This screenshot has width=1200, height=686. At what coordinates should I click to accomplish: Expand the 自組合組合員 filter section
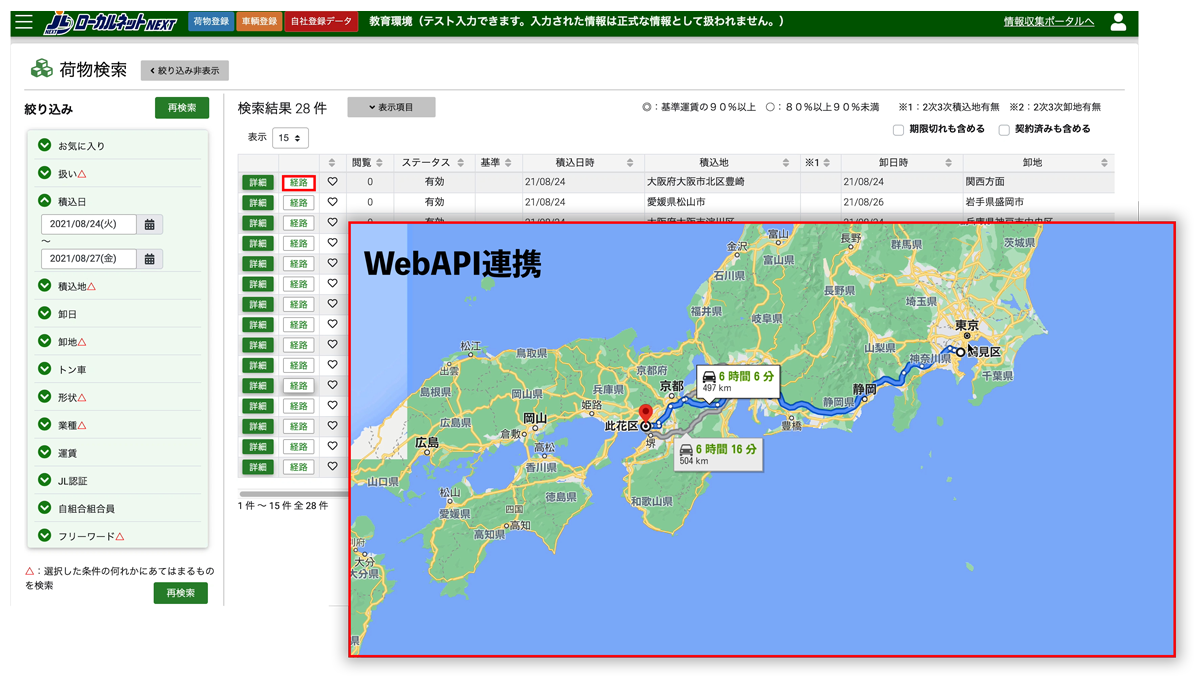point(45,508)
